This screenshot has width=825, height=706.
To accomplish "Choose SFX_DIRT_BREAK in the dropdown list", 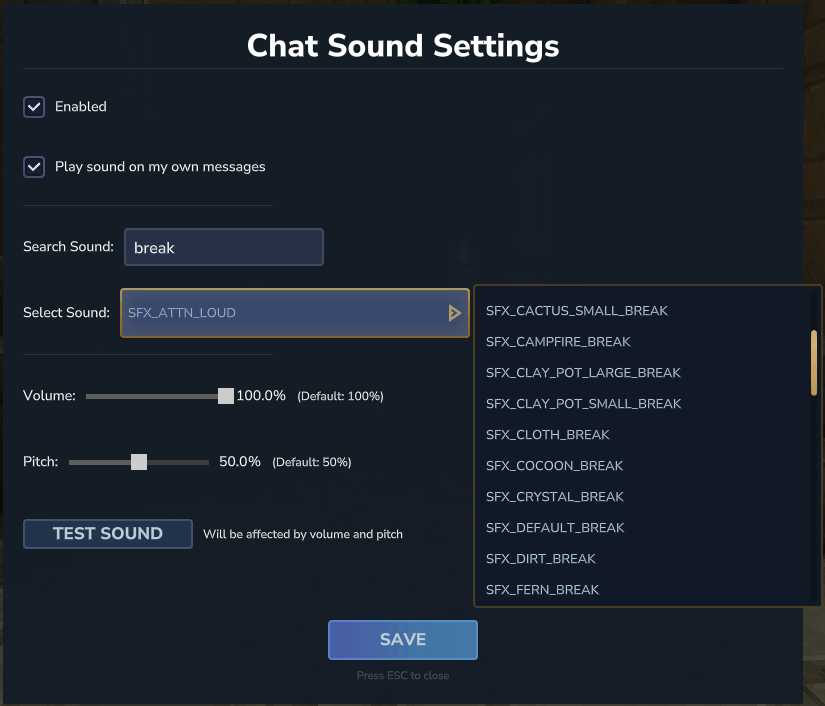I will pyautogui.click(x=540, y=559).
